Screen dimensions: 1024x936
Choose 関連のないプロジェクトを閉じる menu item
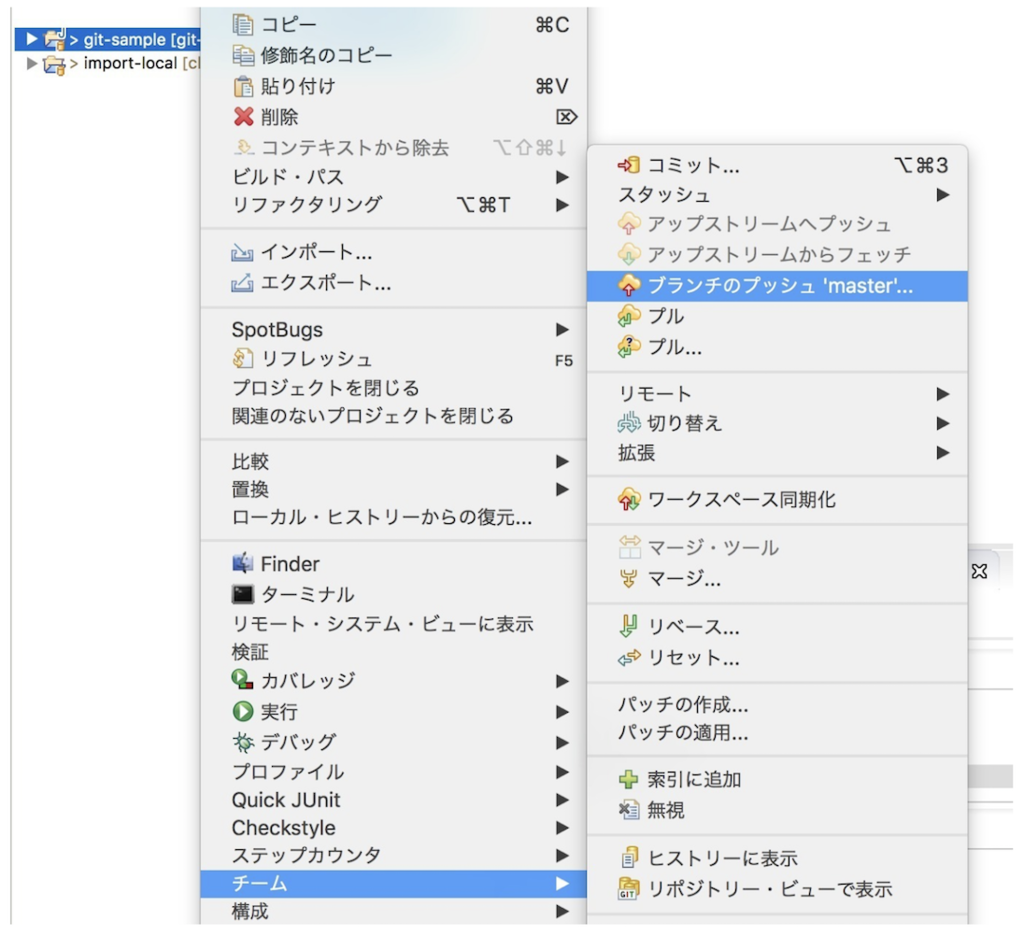click(x=394, y=416)
